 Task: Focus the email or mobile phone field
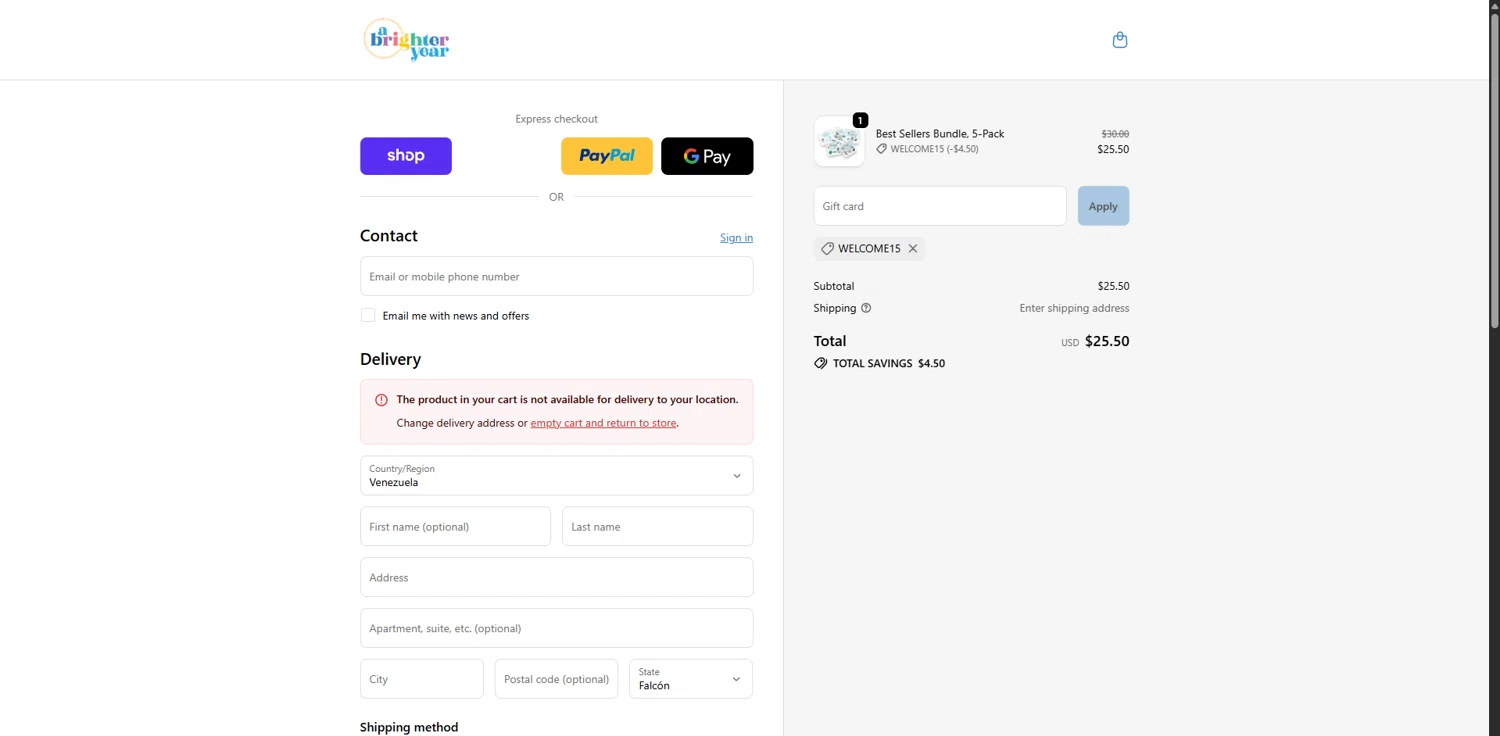557,276
